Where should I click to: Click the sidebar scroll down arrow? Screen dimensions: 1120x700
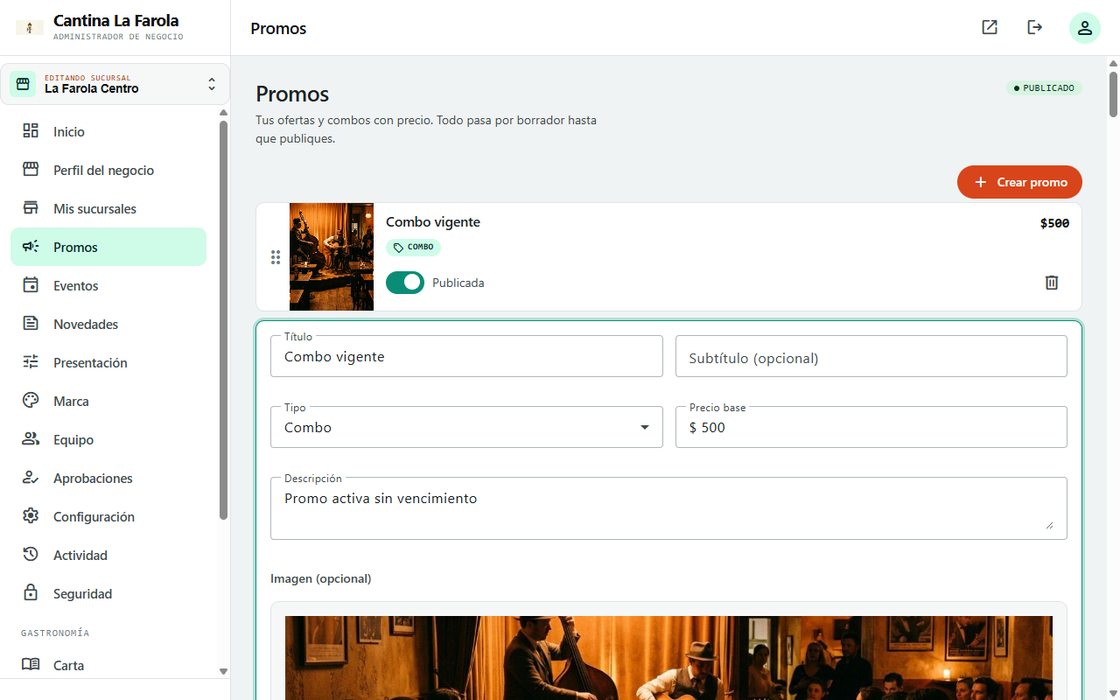tap(224, 671)
